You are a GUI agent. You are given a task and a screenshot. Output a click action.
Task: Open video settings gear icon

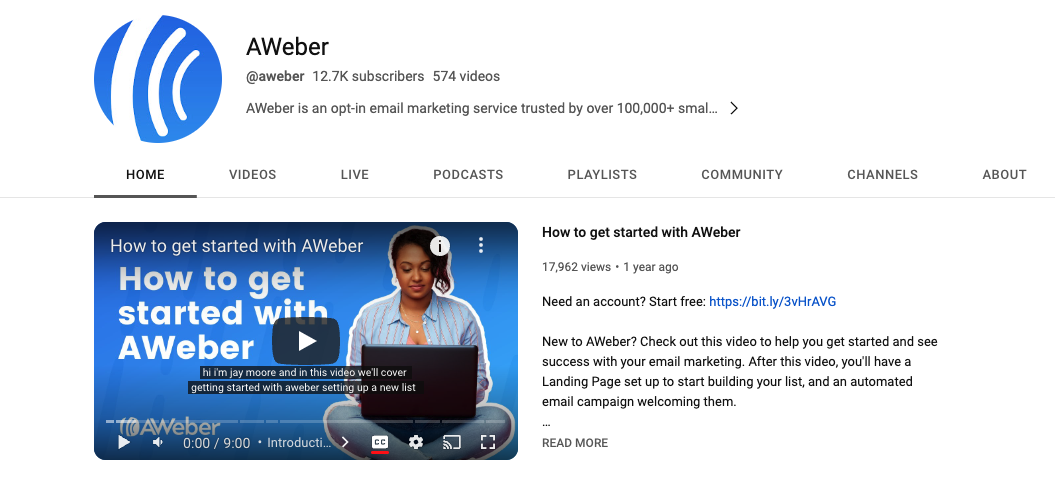click(x=416, y=442)
